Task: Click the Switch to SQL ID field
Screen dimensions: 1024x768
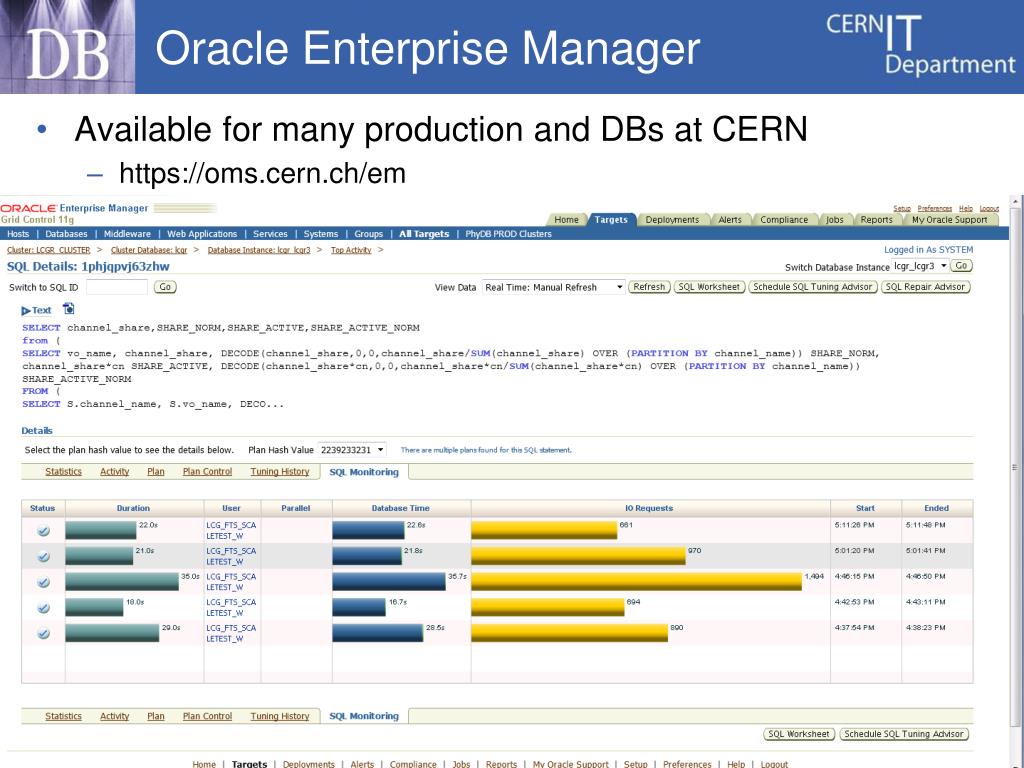Action: tap(117, 287)
